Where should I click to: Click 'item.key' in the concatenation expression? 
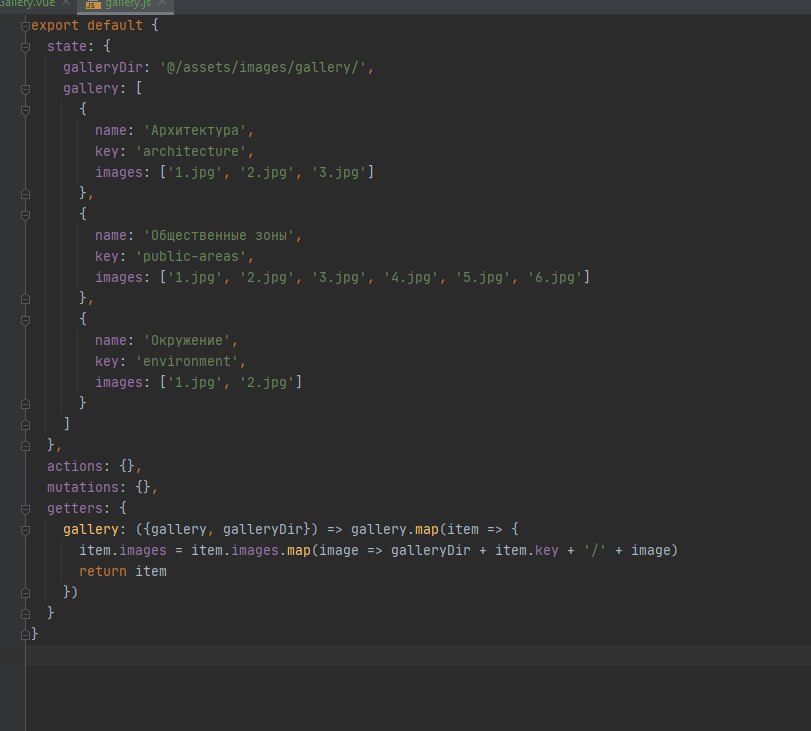point(527,550)
